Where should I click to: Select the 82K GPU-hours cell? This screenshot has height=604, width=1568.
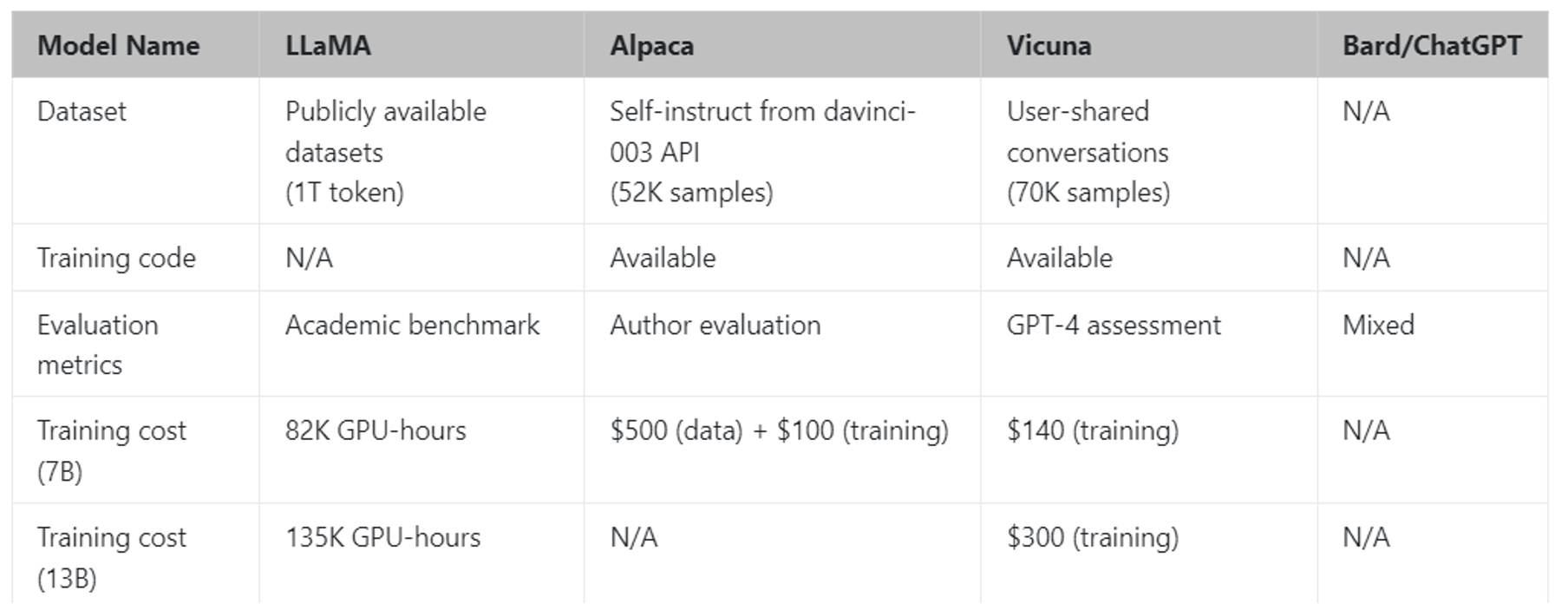coord(376,430)
